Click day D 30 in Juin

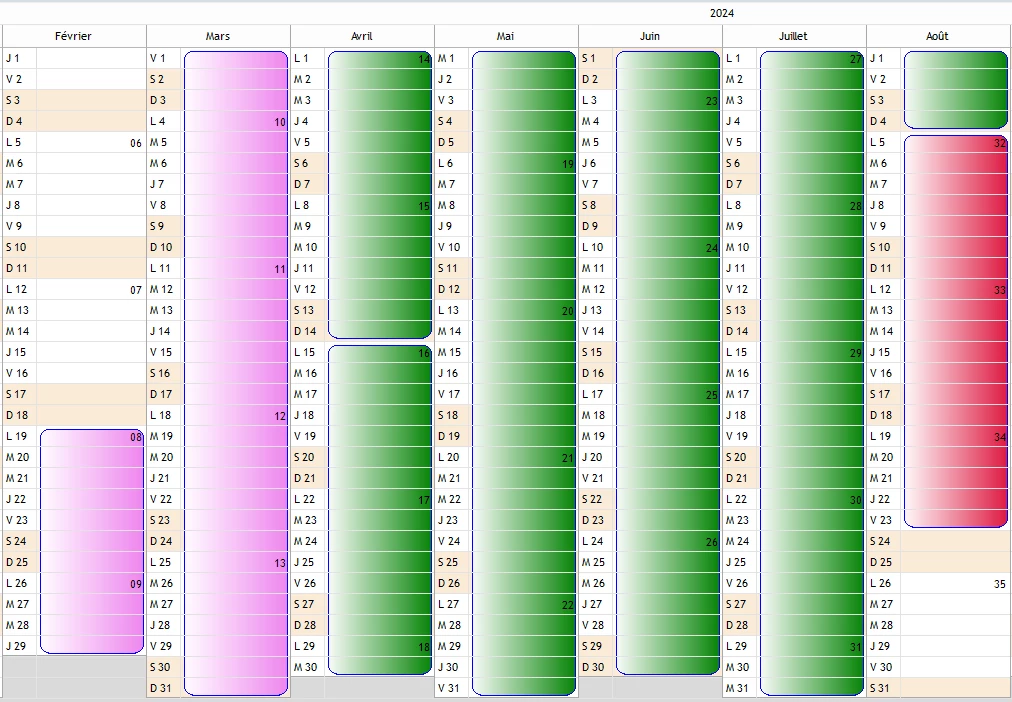592,667
